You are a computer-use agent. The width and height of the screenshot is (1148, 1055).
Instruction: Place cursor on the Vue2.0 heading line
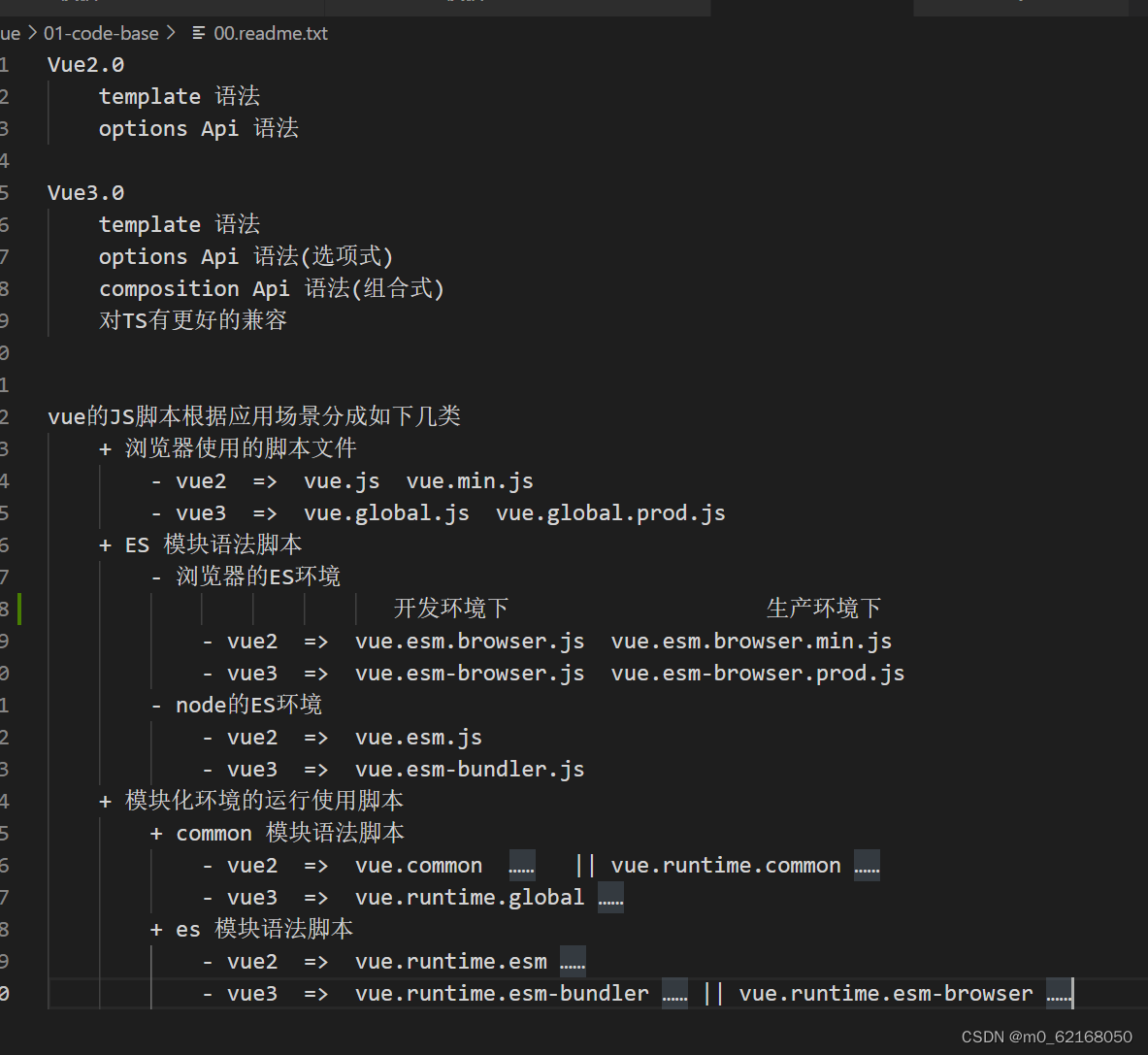click(x=85, y=64)
